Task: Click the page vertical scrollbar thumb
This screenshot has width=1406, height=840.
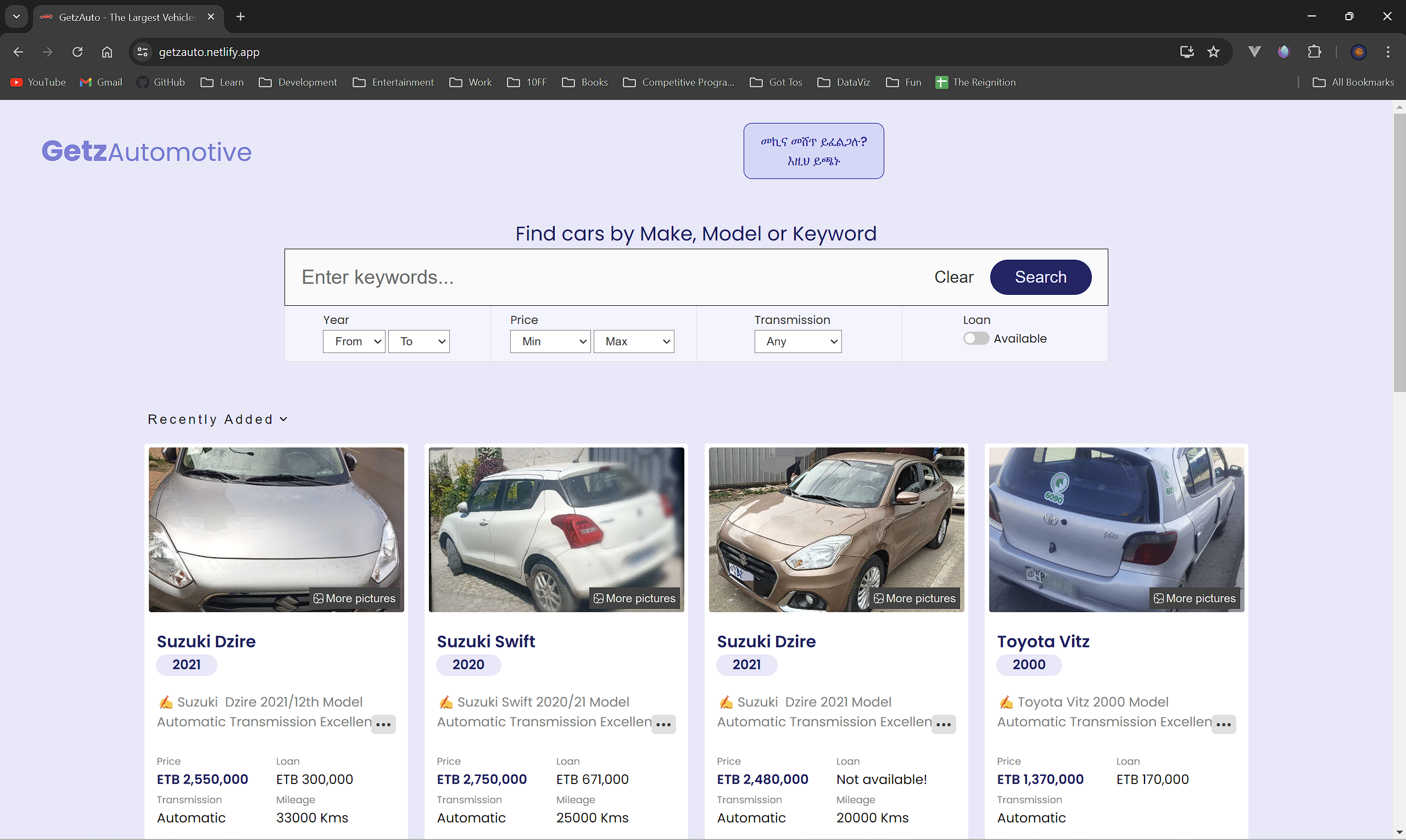Action: pos(1399,253)
